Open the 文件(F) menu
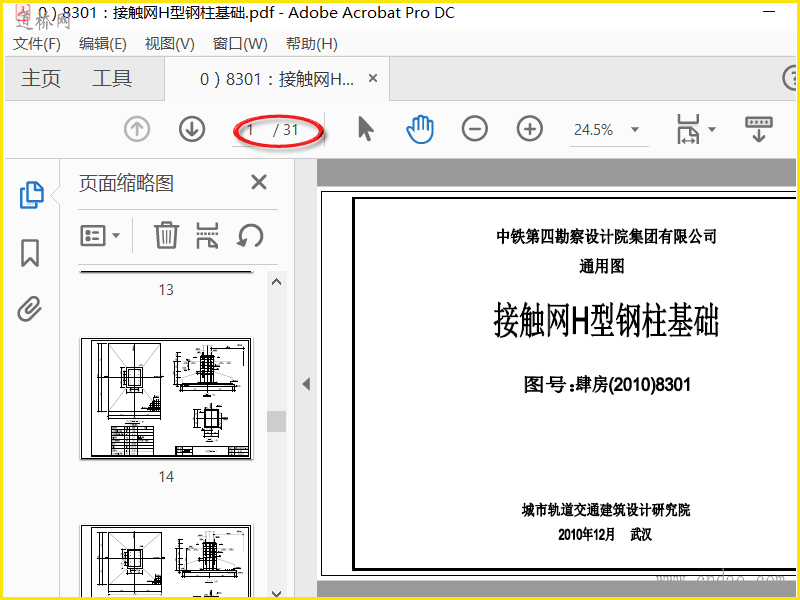 coord(37,44)
